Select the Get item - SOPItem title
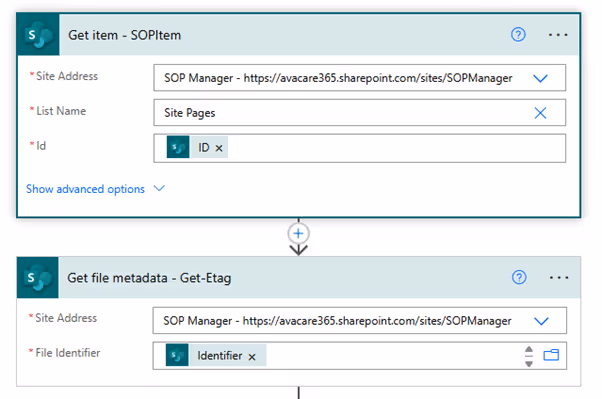 click(124, 35)
